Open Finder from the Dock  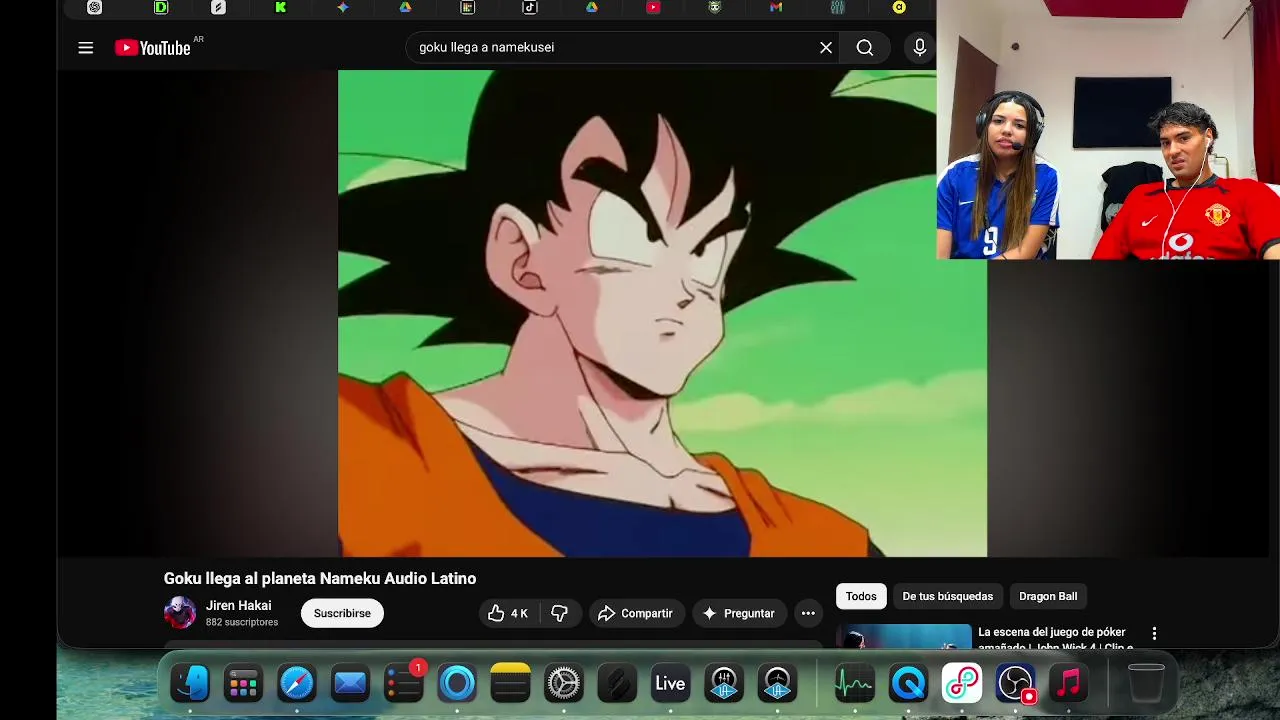(x=190, y=684)
